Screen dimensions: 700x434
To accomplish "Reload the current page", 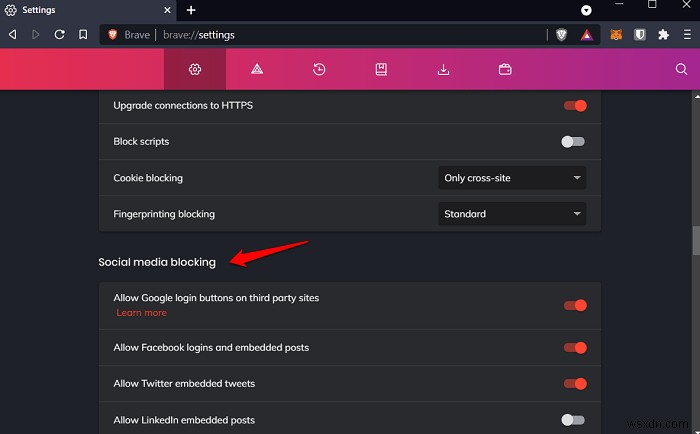I will (60, 34).
